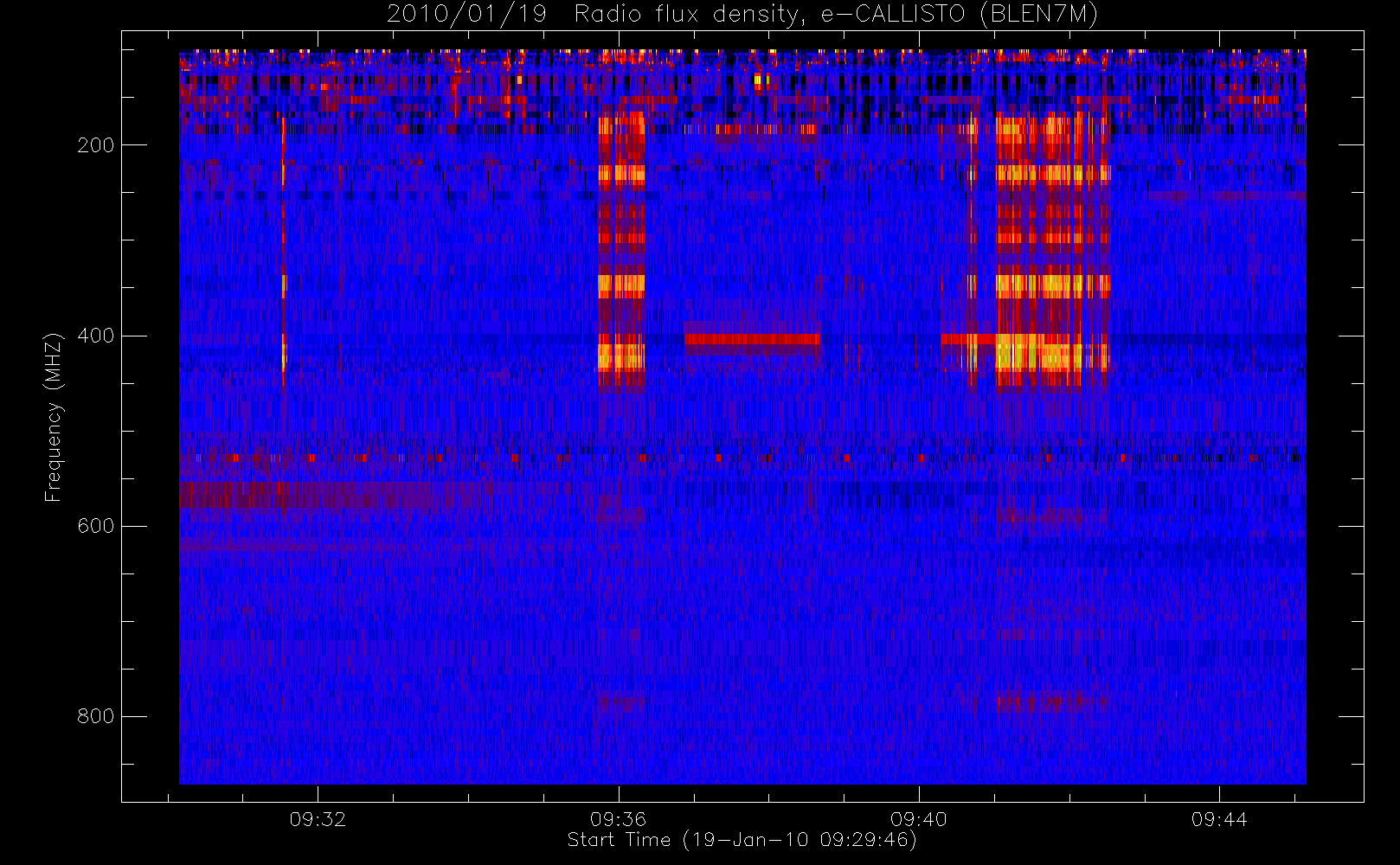Click the 09:36 time tick label

[618, 819]
